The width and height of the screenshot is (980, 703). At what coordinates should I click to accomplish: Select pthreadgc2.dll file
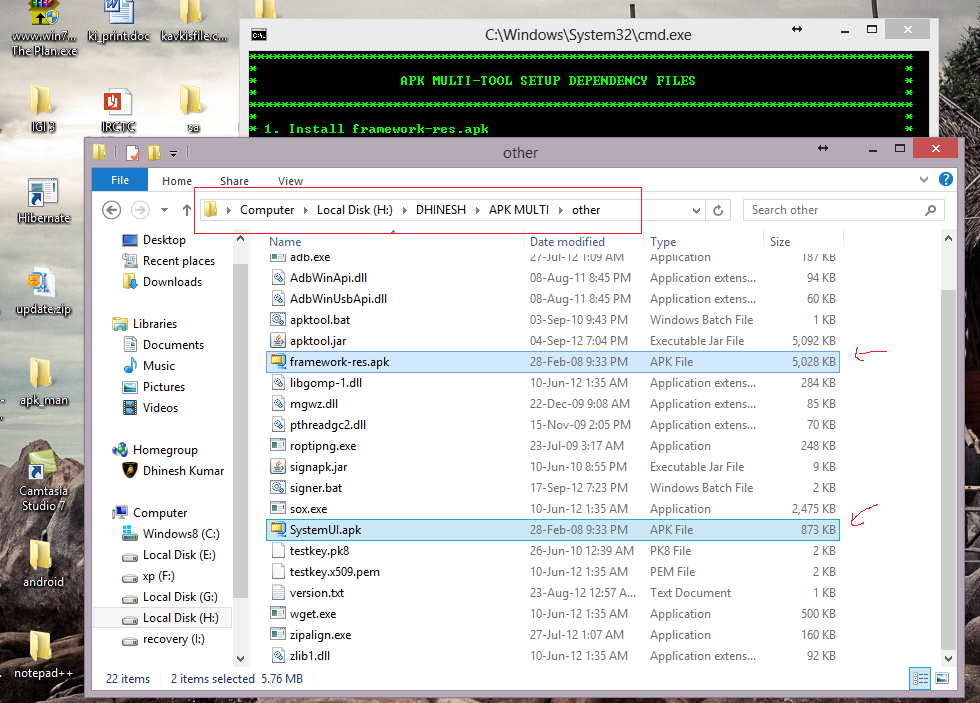pos(552,425)
